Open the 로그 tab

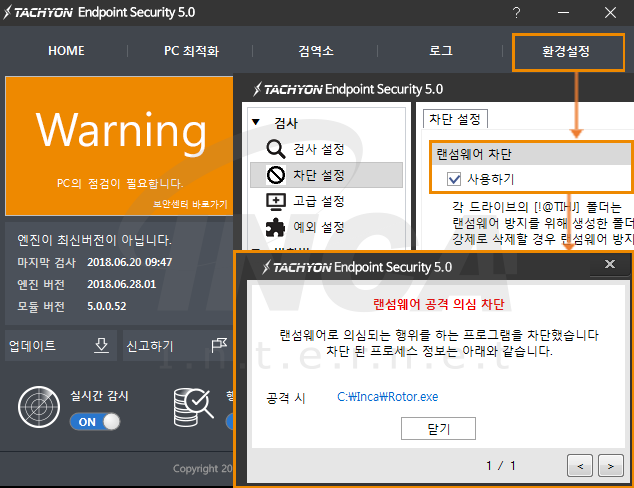point(441,51)
